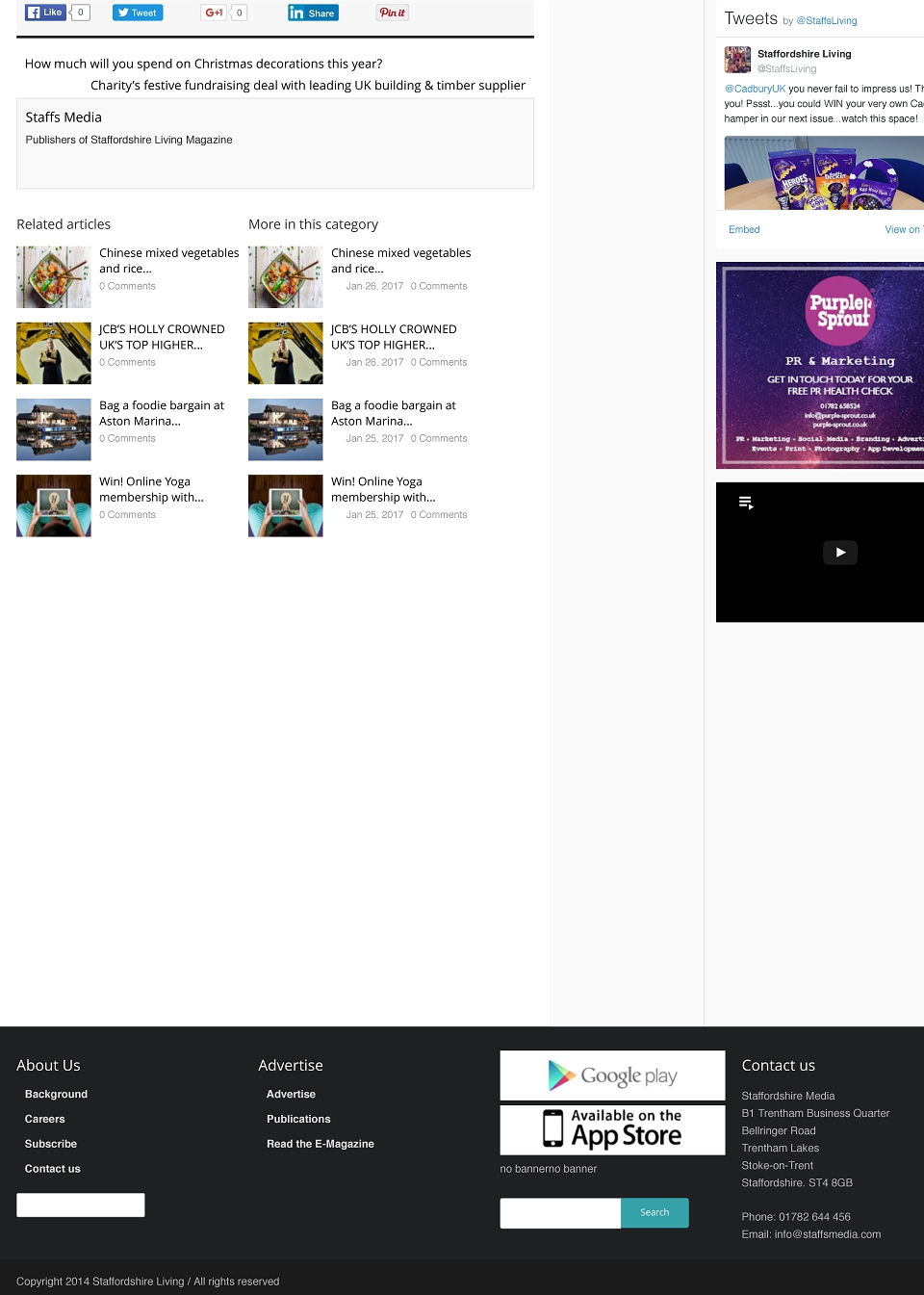Click the footer Search button
This screenshot has height=1295, width=924.
(x=654, y=1213)
